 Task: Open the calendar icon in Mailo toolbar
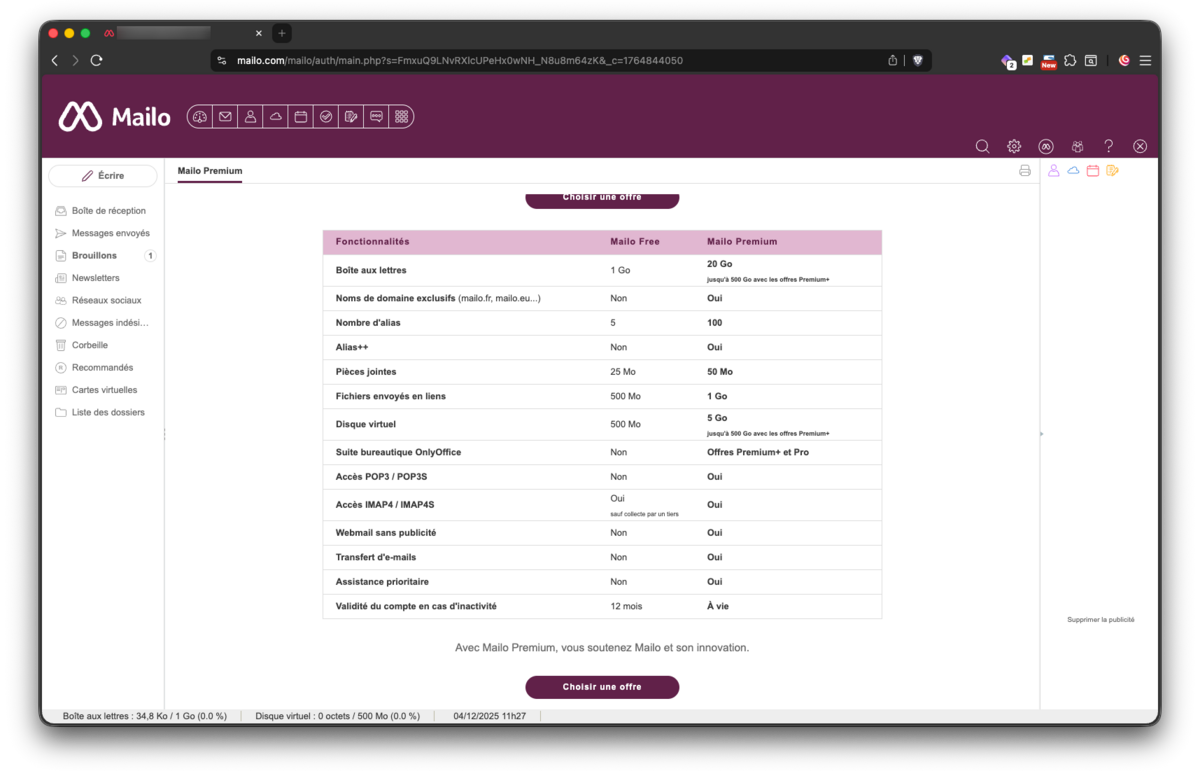300,117
